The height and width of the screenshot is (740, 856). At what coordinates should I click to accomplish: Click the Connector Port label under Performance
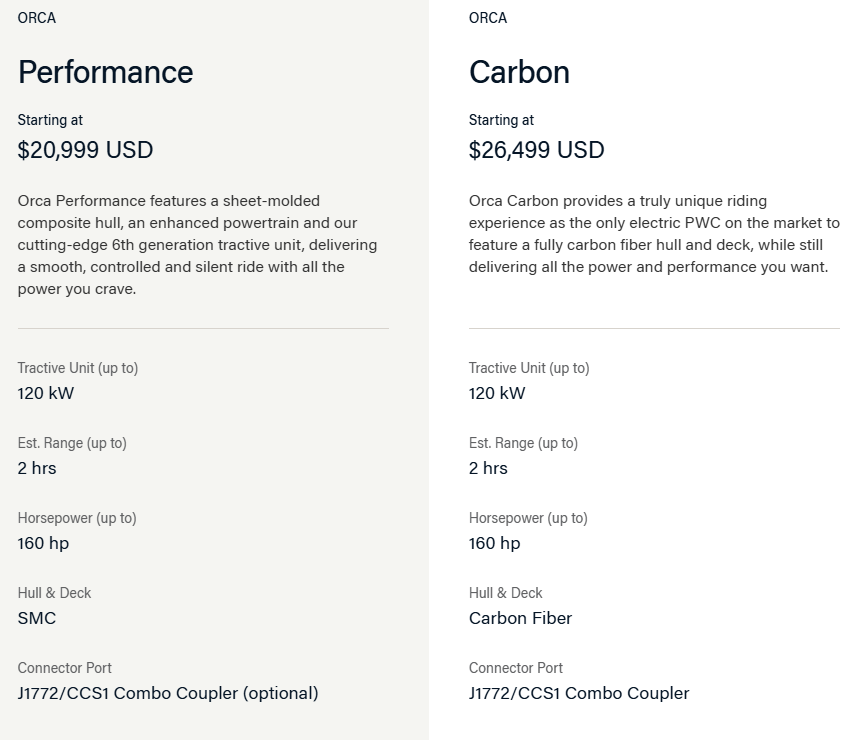coord(64,667)
